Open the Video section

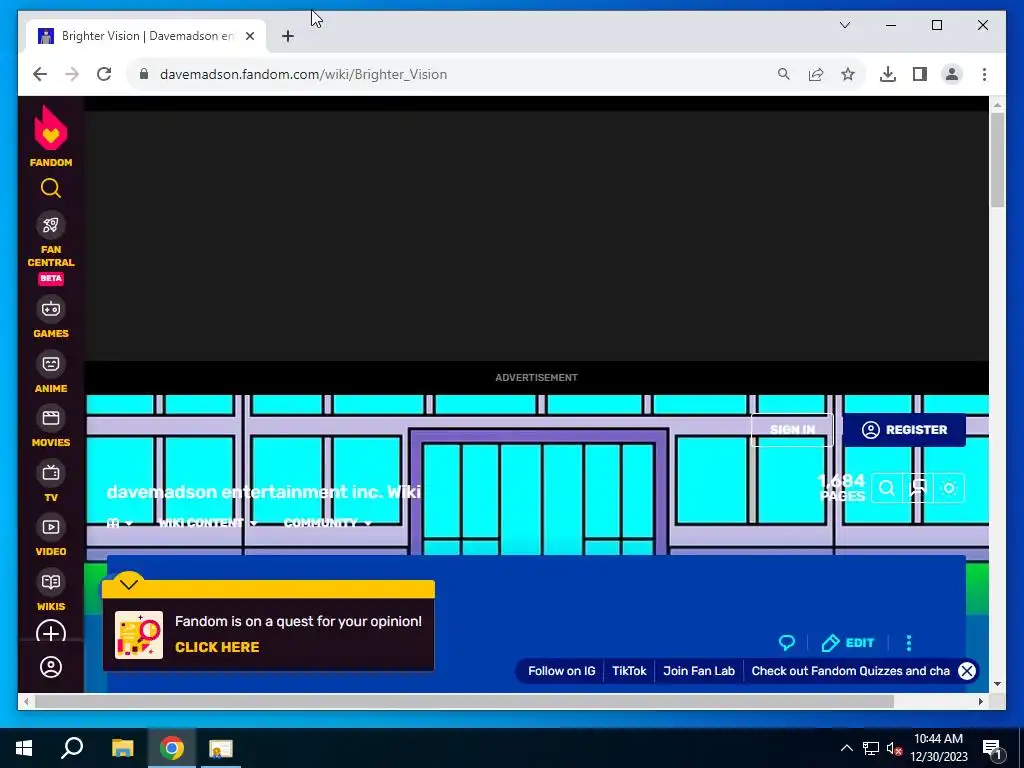(x=51, y=537)
